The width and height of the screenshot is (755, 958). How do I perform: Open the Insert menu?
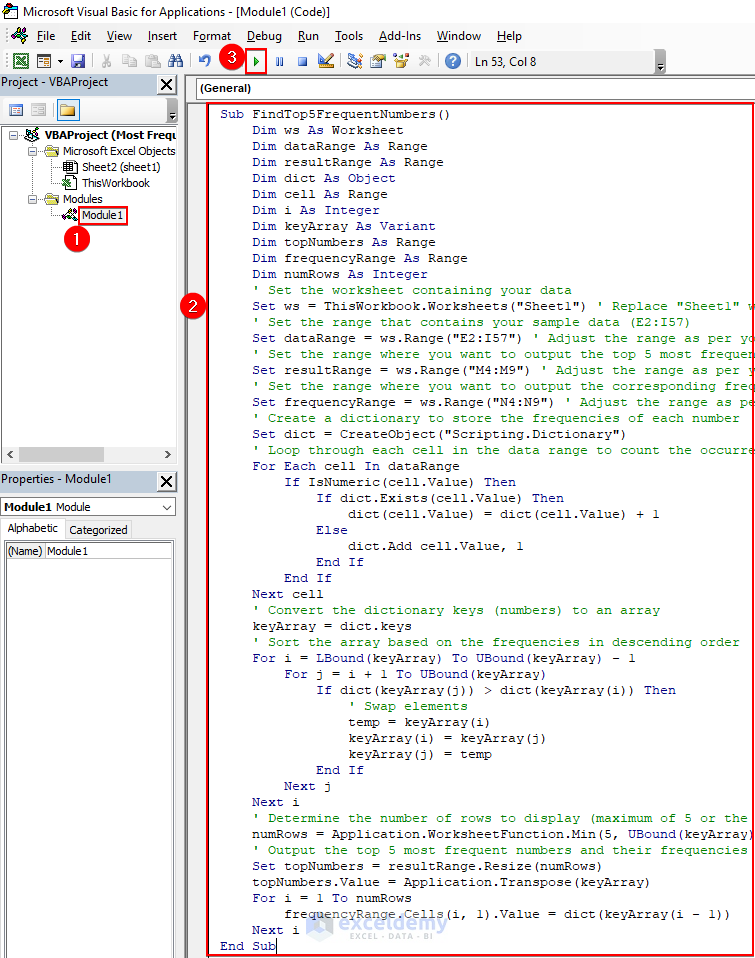(x=162, y=36)
